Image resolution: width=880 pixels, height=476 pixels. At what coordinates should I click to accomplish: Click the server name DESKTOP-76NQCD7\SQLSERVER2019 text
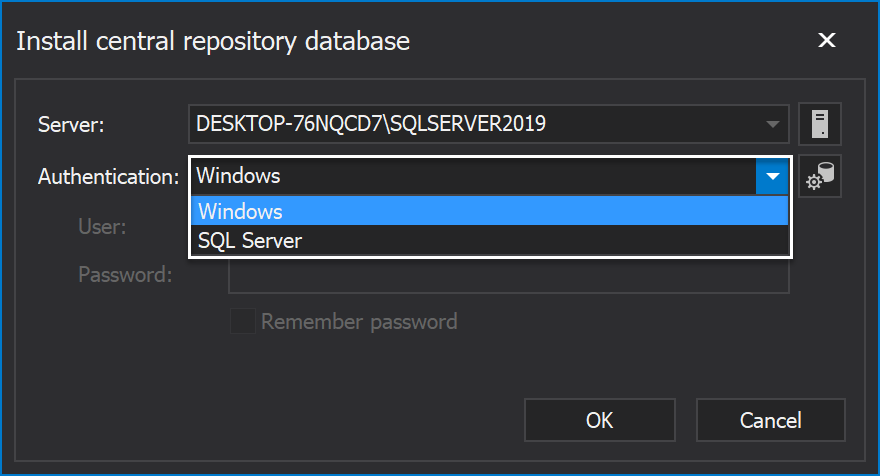371,123
